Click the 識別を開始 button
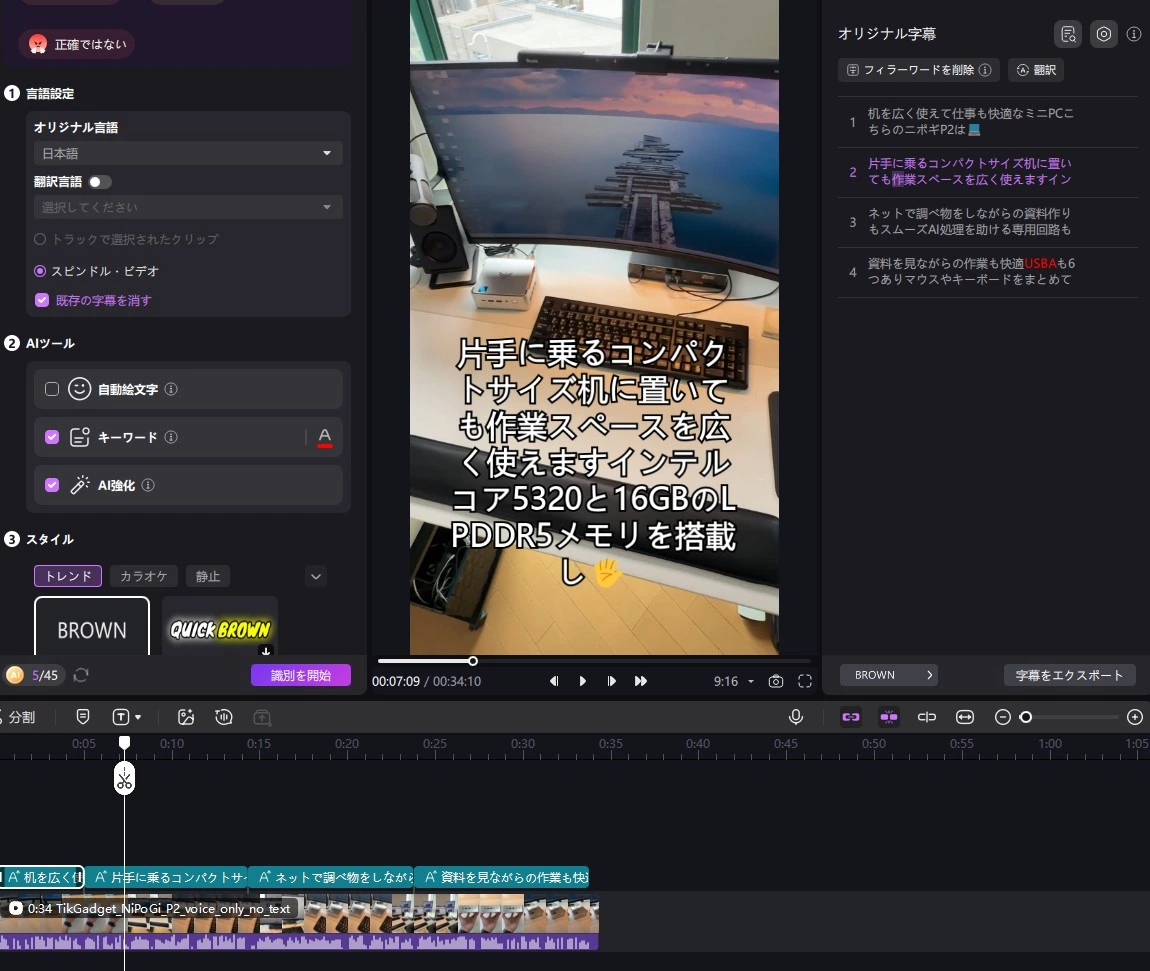The image size is (1150, 971). pos(301,675)
